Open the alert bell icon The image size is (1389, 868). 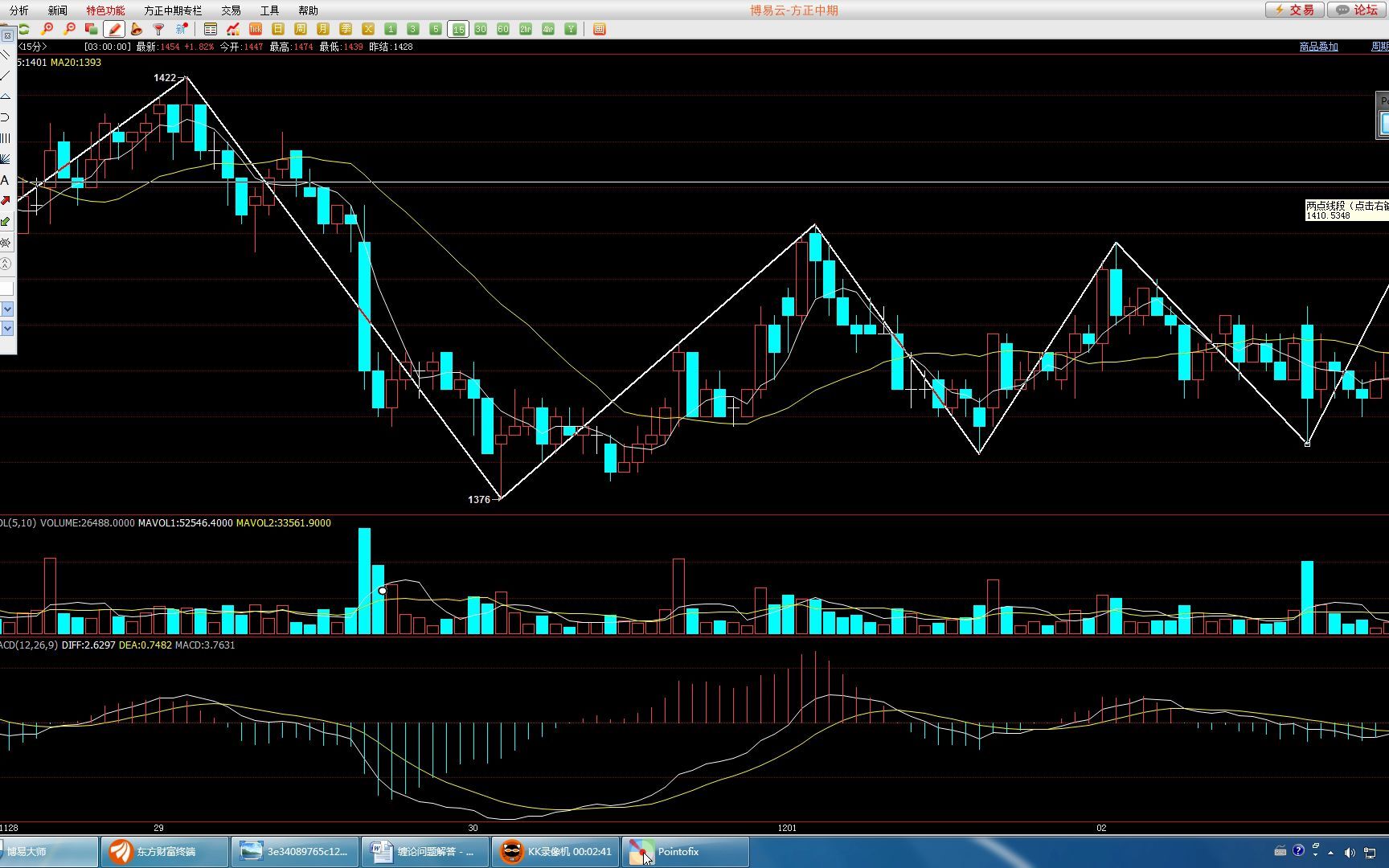[x=137, y=29]
